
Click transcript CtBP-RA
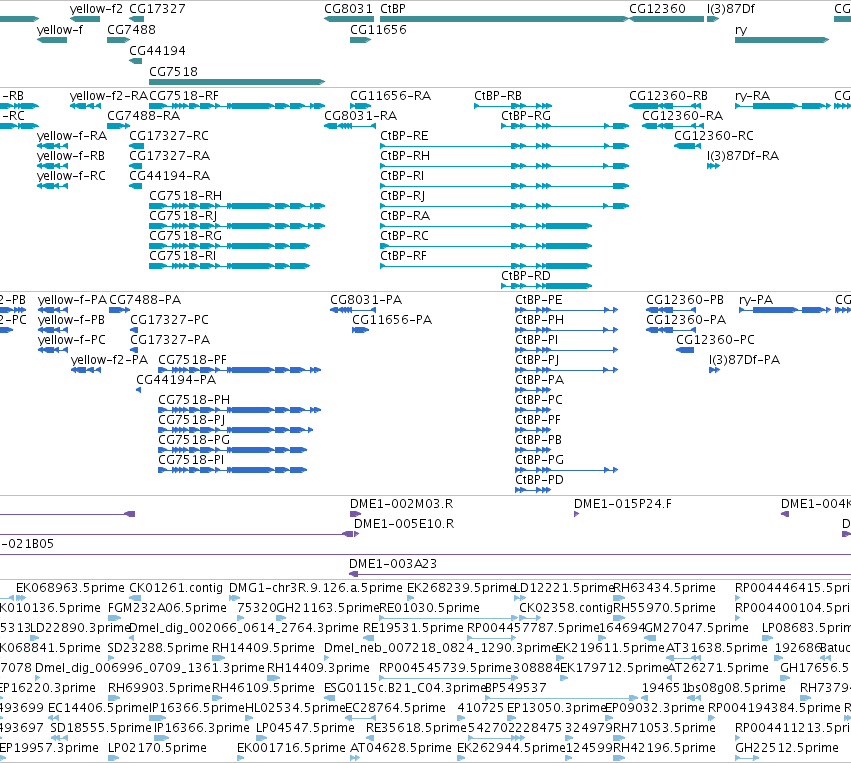coord(486,226)
